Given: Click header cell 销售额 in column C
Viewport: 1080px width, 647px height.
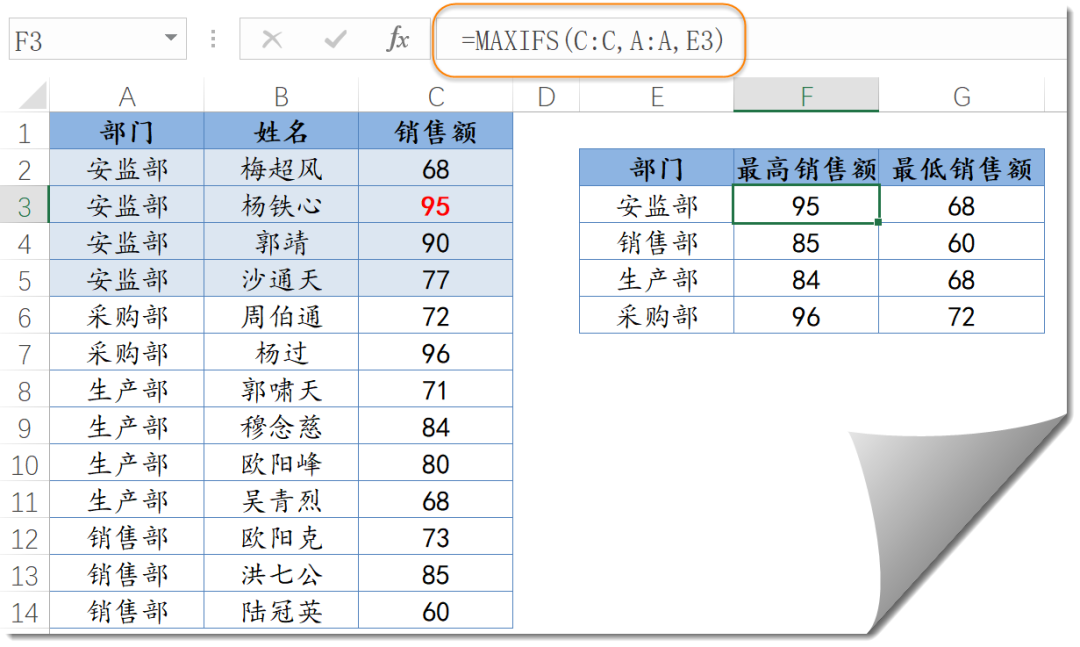Looking at the screenshot, I should pos(435,131).
